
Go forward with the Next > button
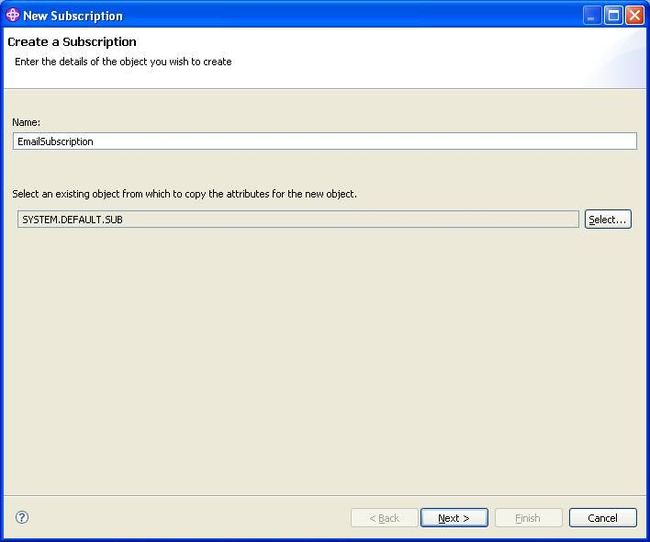click(454, 518)
